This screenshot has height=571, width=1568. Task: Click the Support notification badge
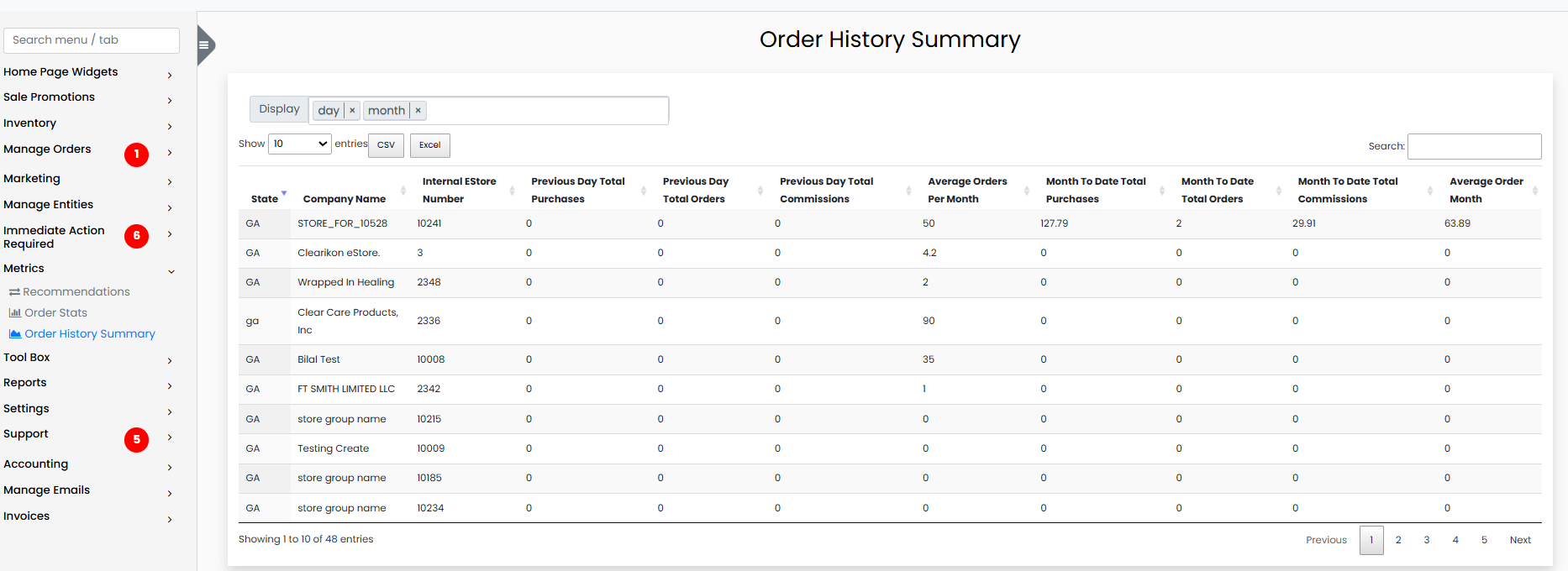[136, 440]
